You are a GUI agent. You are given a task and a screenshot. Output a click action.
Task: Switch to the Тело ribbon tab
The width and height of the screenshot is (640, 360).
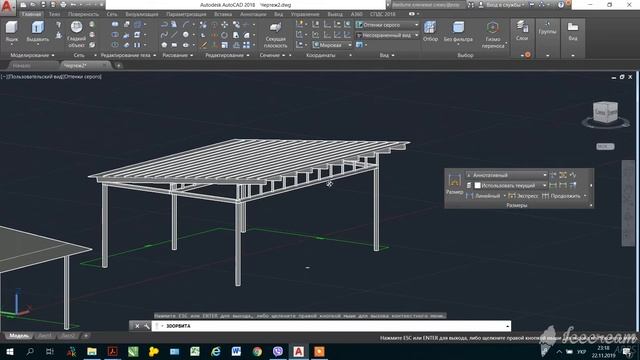pyautogui.click(x=54, y=14)
